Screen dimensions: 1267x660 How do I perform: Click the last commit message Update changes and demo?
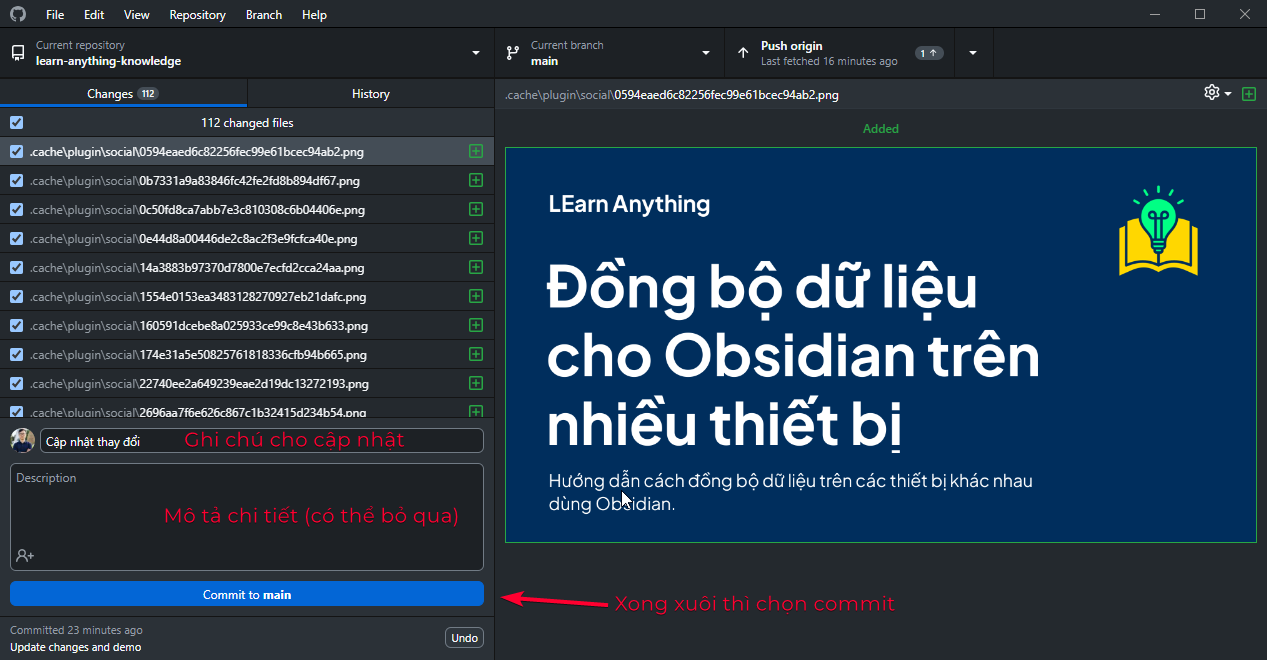point(76,647)
